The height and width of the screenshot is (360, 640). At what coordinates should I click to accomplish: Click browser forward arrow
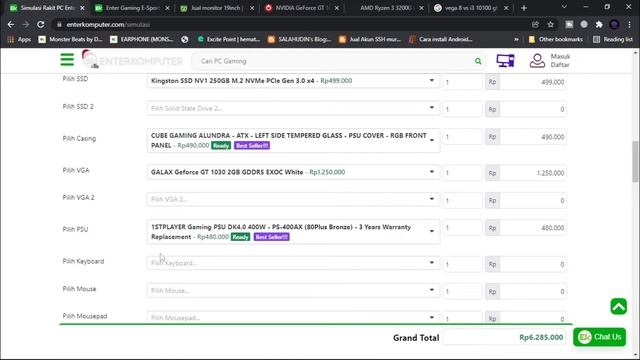point(26,24)
